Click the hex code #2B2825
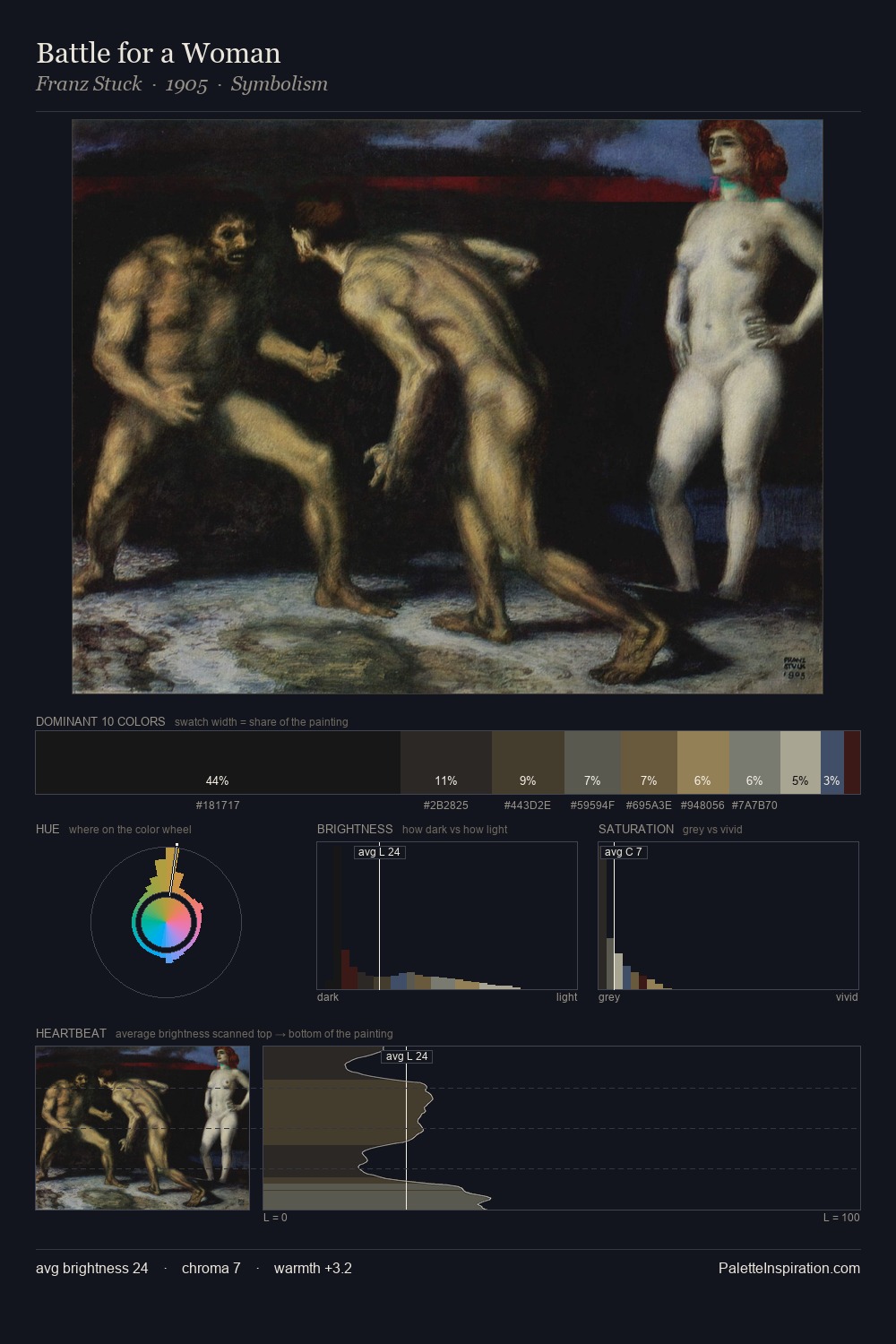 [445, 806]
